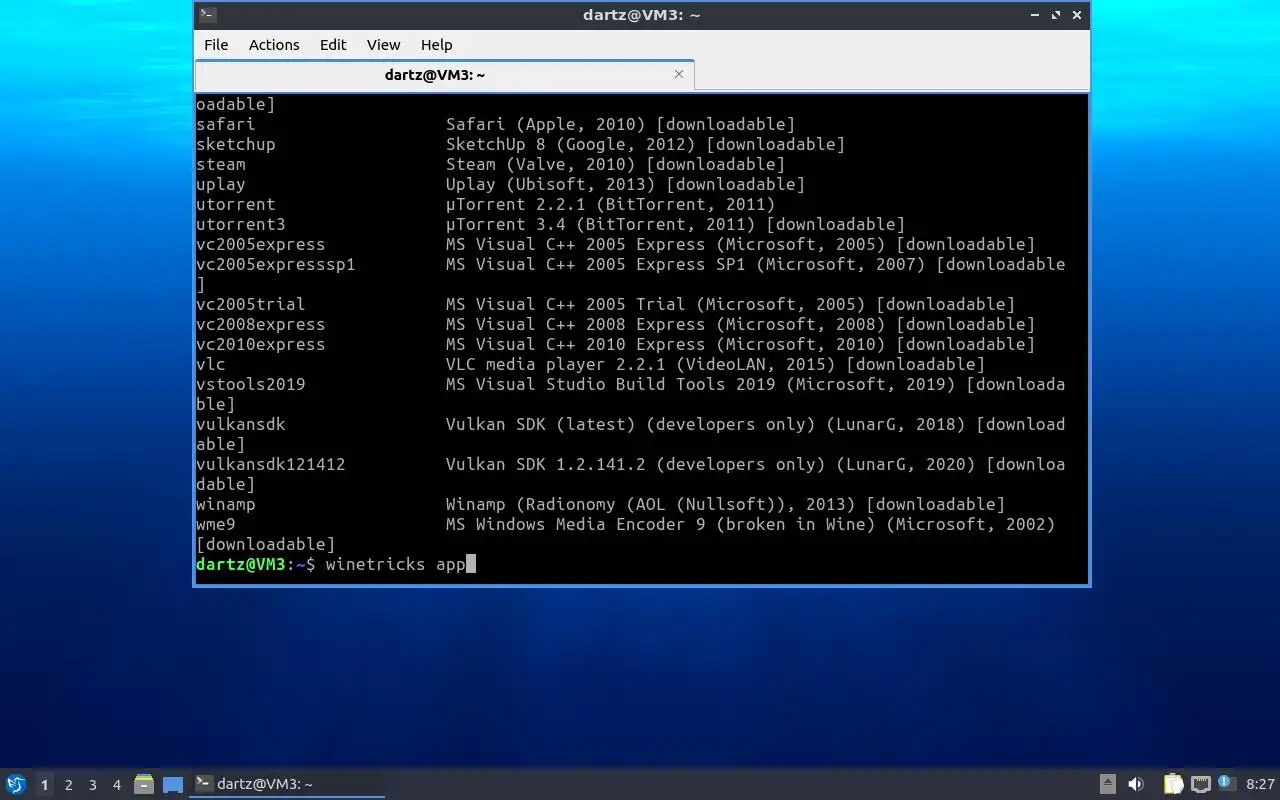This screenshot has height=800, width=1280.
Task: Open the View menu
Action: (x=383, y=44)
